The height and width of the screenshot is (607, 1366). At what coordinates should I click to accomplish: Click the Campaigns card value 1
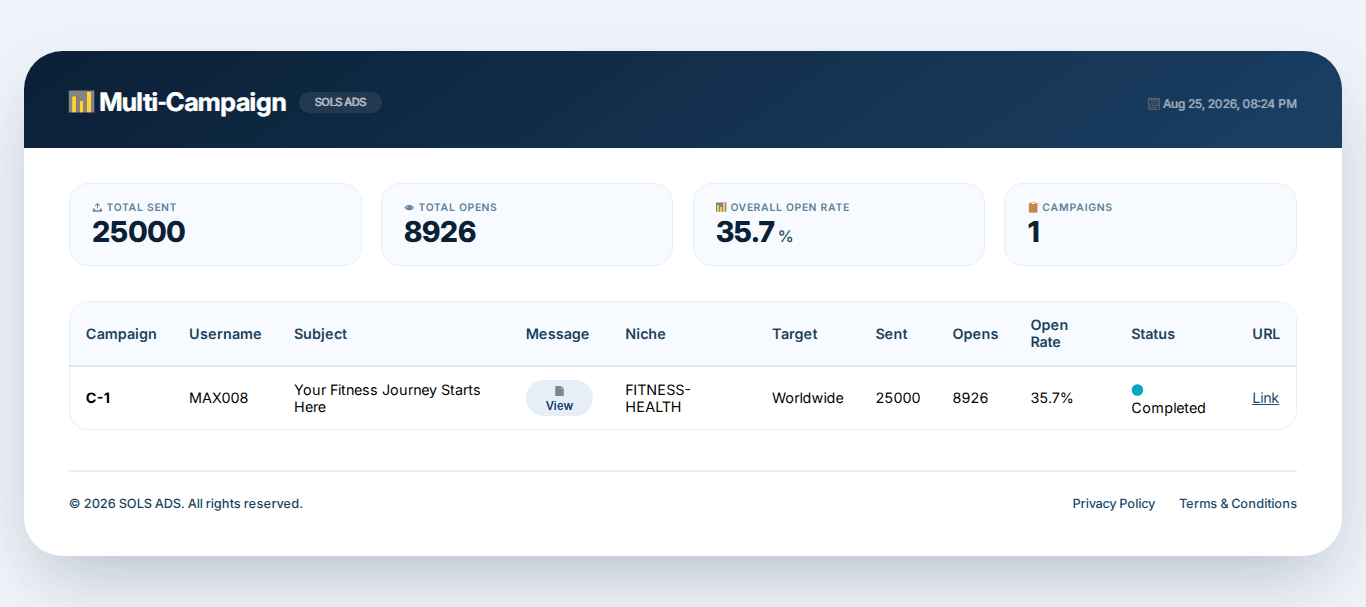click(x=1034, y=232)
